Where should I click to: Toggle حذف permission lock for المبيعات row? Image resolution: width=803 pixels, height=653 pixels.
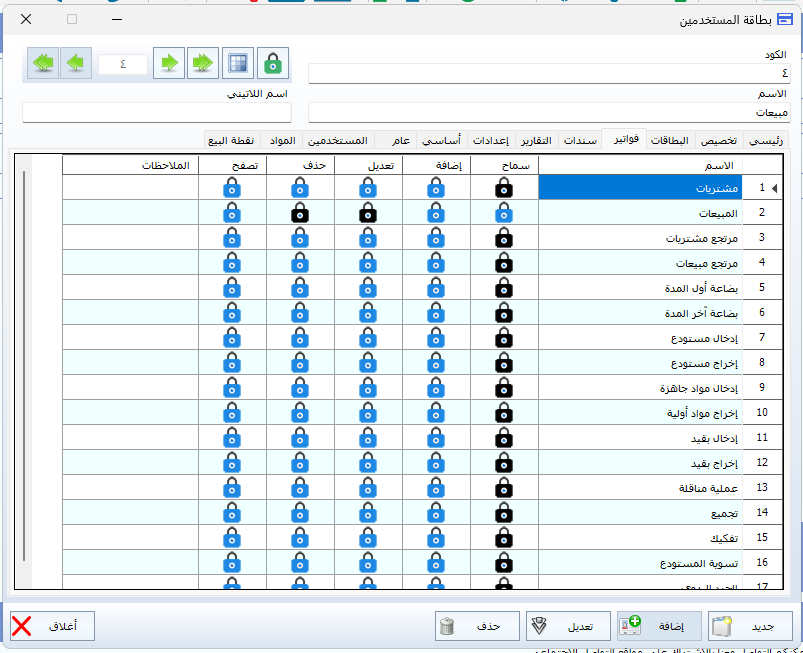299,212
